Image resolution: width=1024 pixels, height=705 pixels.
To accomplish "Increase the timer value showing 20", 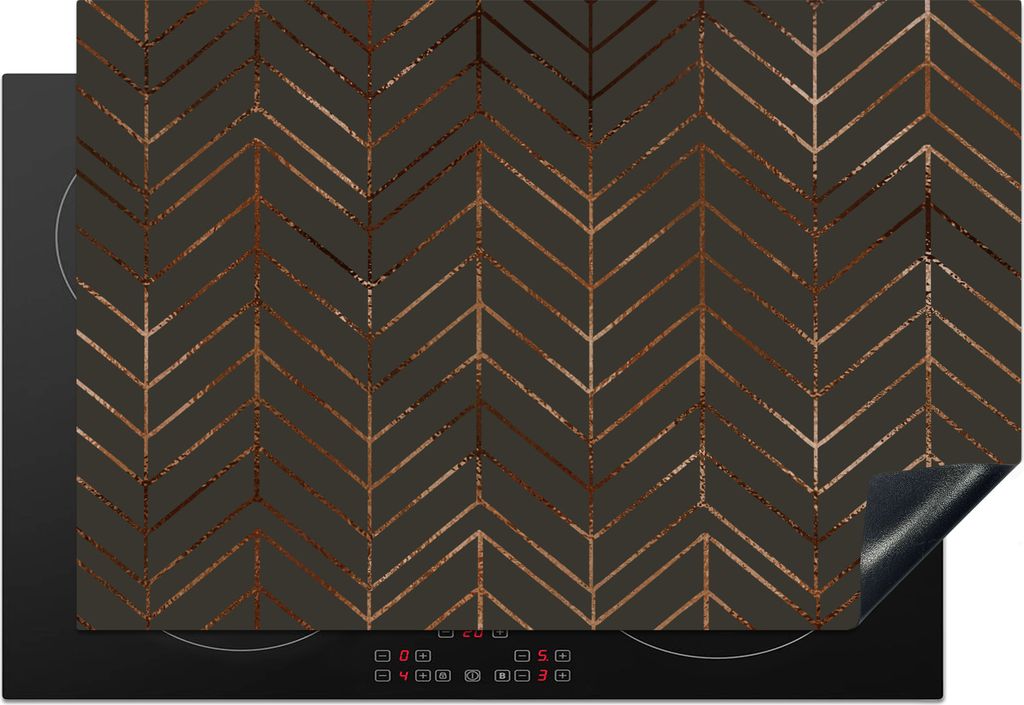I will click(500, 633).
